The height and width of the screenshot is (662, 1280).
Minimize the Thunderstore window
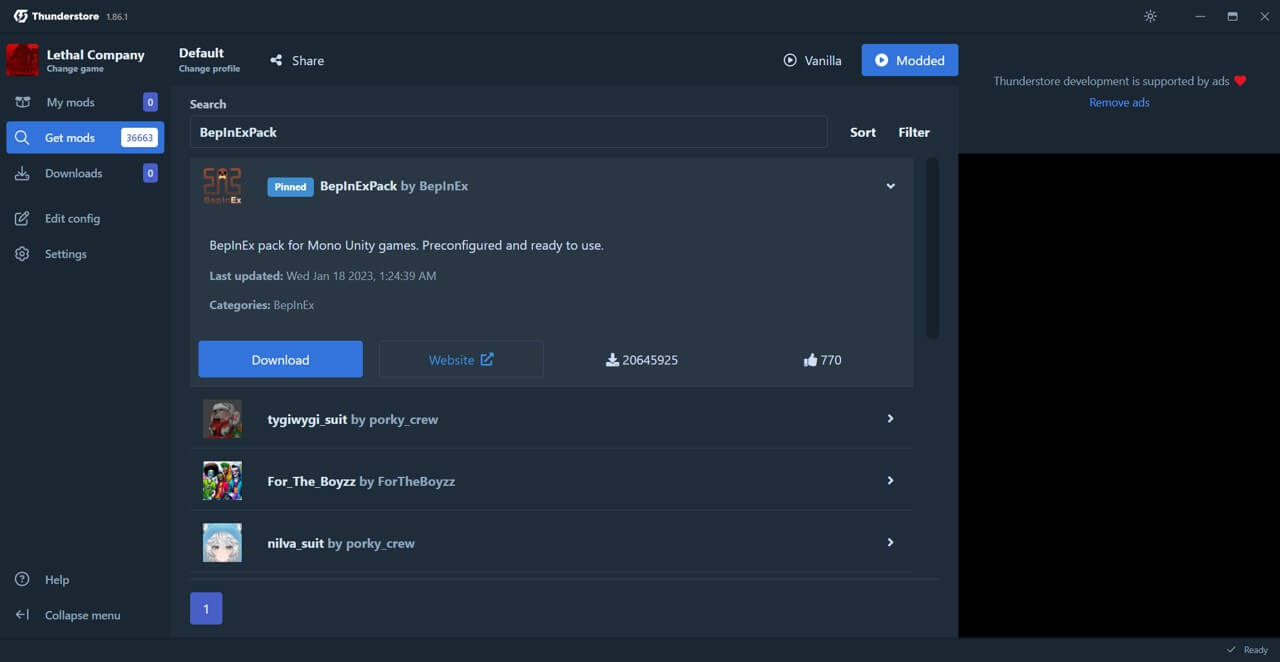click(1200, 16)
